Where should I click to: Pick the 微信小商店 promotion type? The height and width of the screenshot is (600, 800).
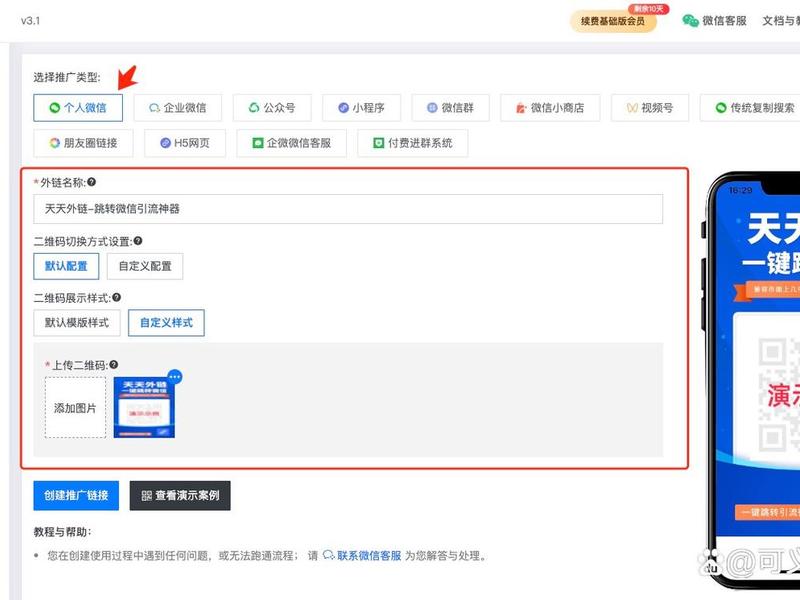[550, 108]
